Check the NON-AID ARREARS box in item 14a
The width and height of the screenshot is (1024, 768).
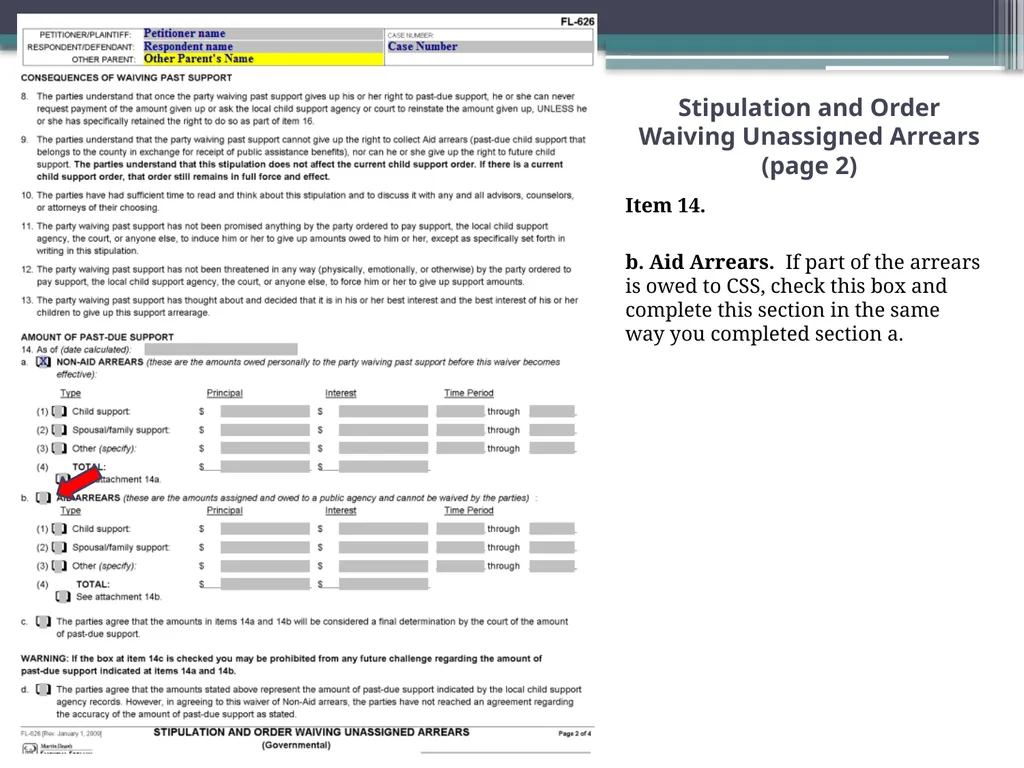coord(43,362)
